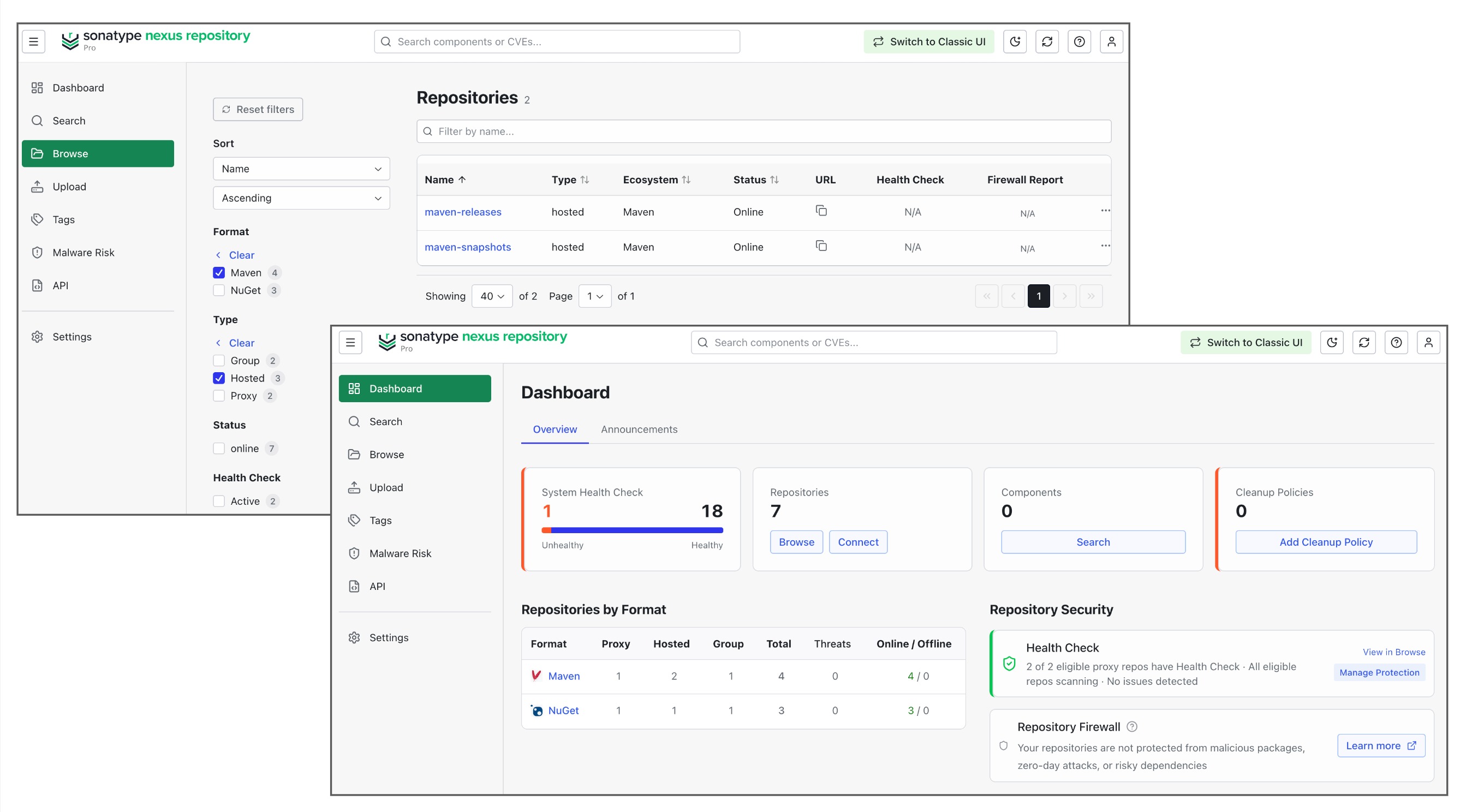Open Upload in the Browse window sidebar
The height and width of the screenshot is (812, 1466).
click(98, 187)
